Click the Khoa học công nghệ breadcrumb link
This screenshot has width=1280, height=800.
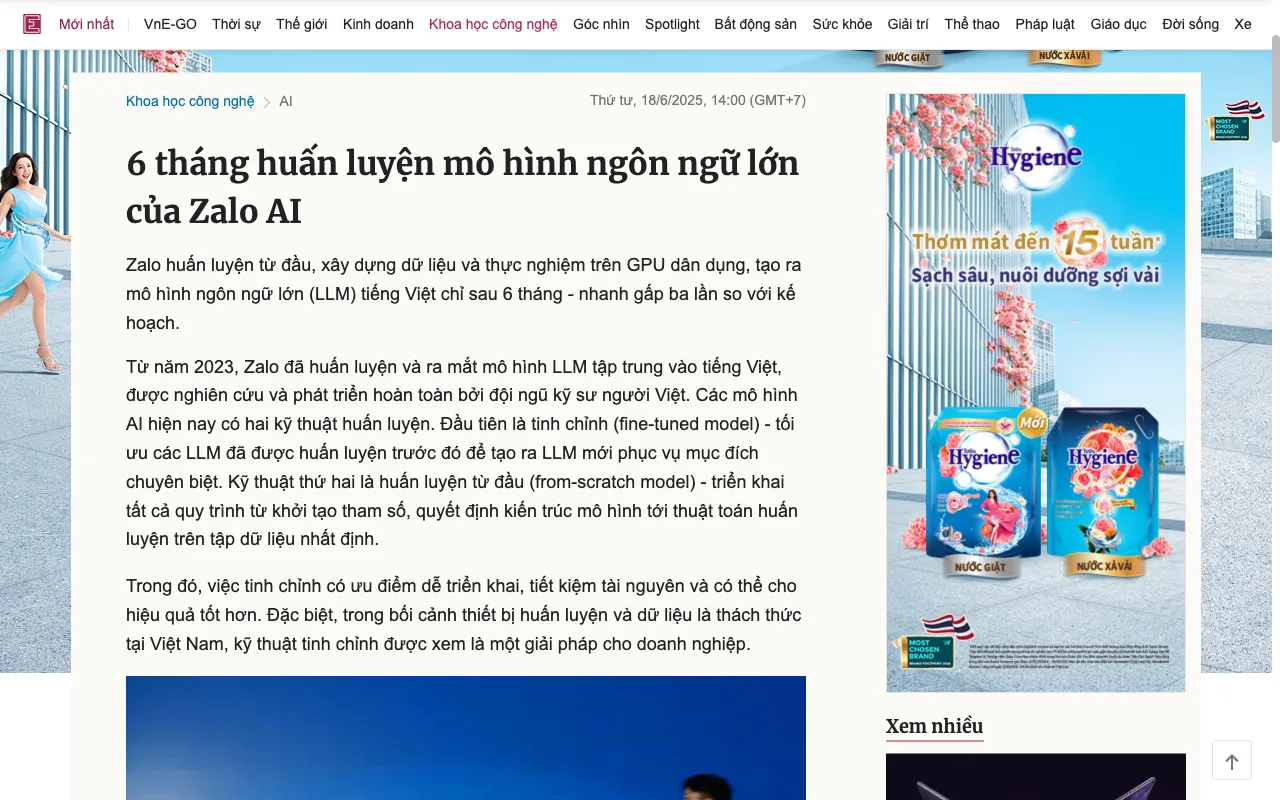pyautogui.click(x=190, y=101)
